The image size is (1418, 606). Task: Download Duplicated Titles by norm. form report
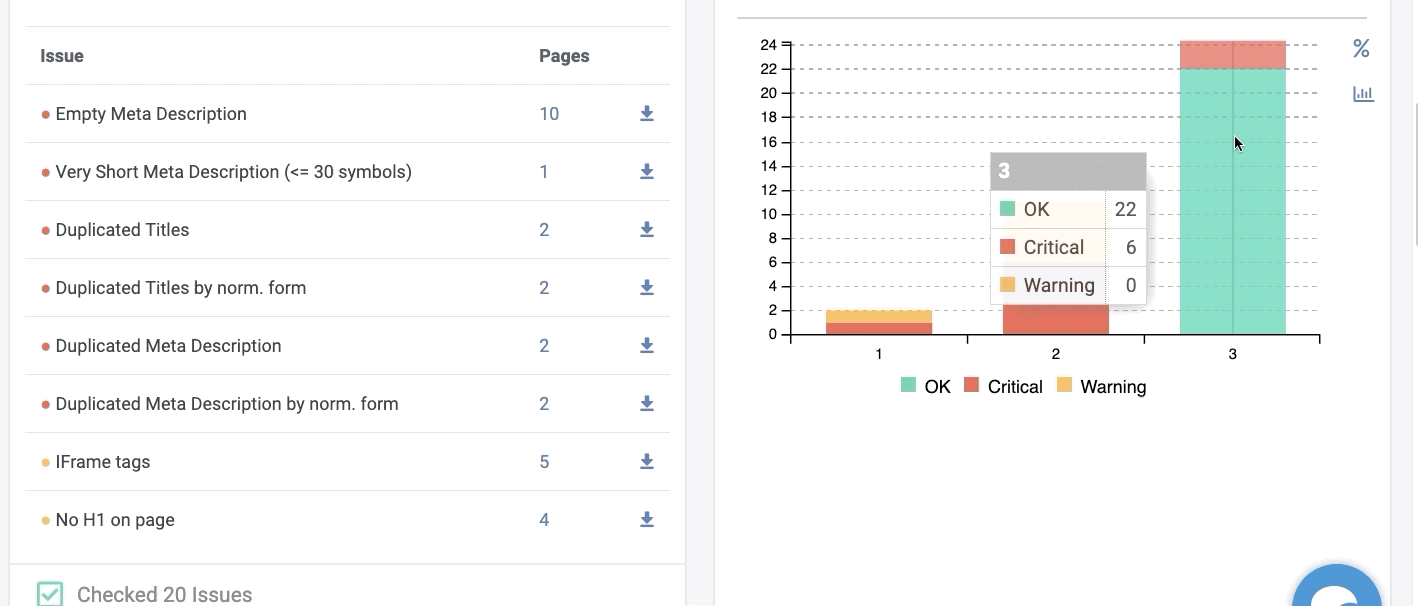coord(647,288)
